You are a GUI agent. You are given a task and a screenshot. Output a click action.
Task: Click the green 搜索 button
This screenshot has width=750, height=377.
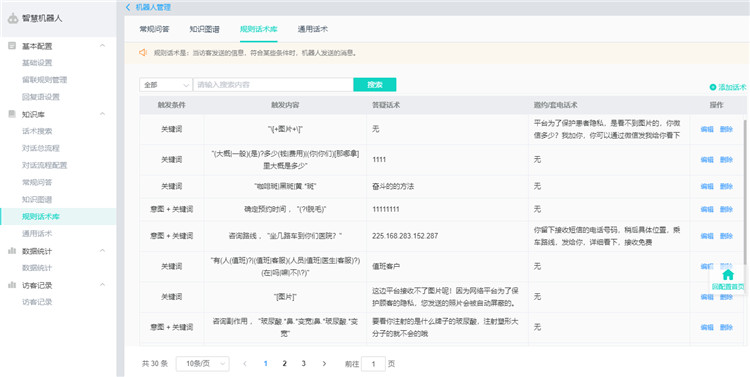click(375, 85)
